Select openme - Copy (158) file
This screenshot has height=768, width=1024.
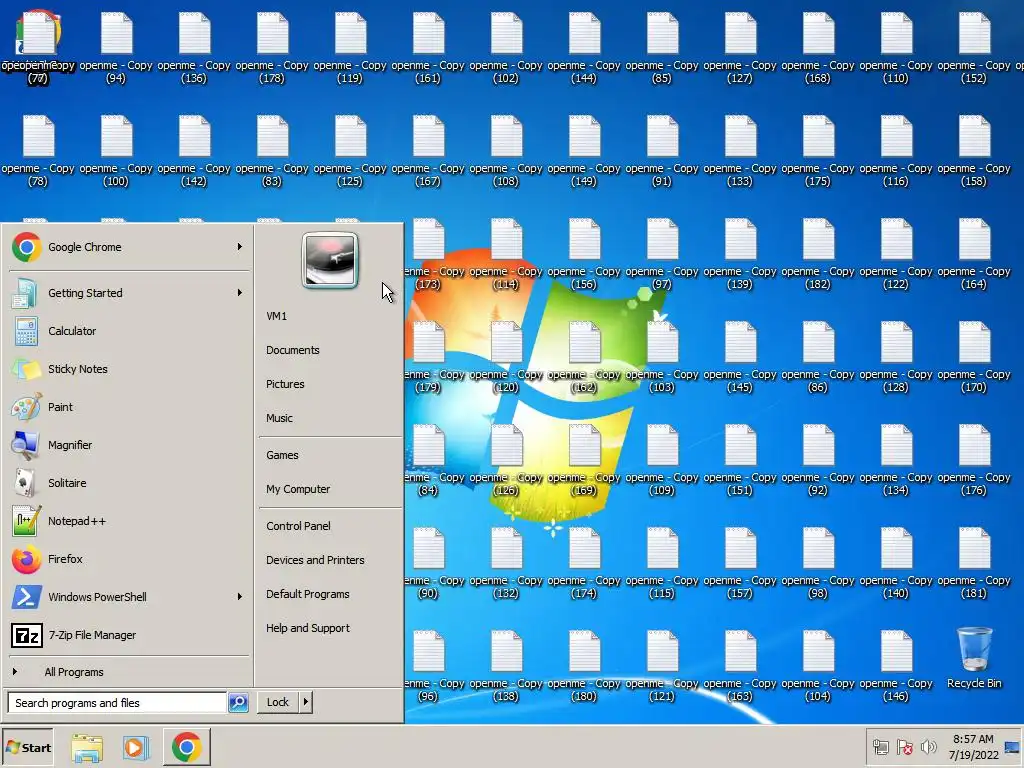coord(974,152)
